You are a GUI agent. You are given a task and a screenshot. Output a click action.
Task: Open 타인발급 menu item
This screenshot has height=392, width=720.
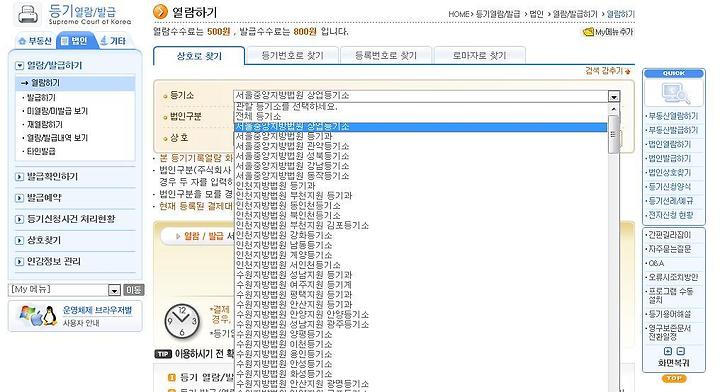point(41,151)
